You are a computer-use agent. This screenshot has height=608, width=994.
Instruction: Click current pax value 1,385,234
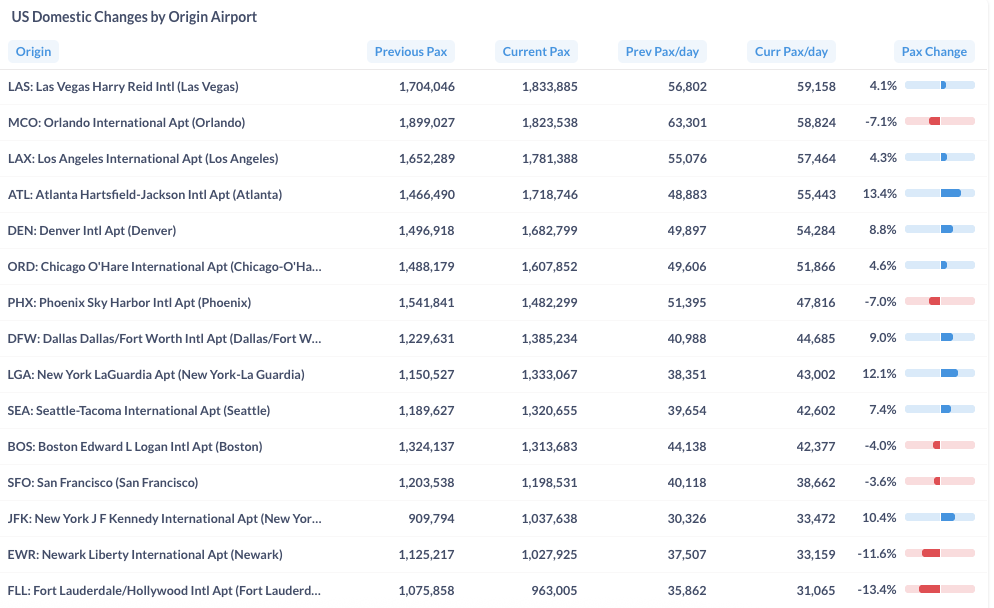550,339
